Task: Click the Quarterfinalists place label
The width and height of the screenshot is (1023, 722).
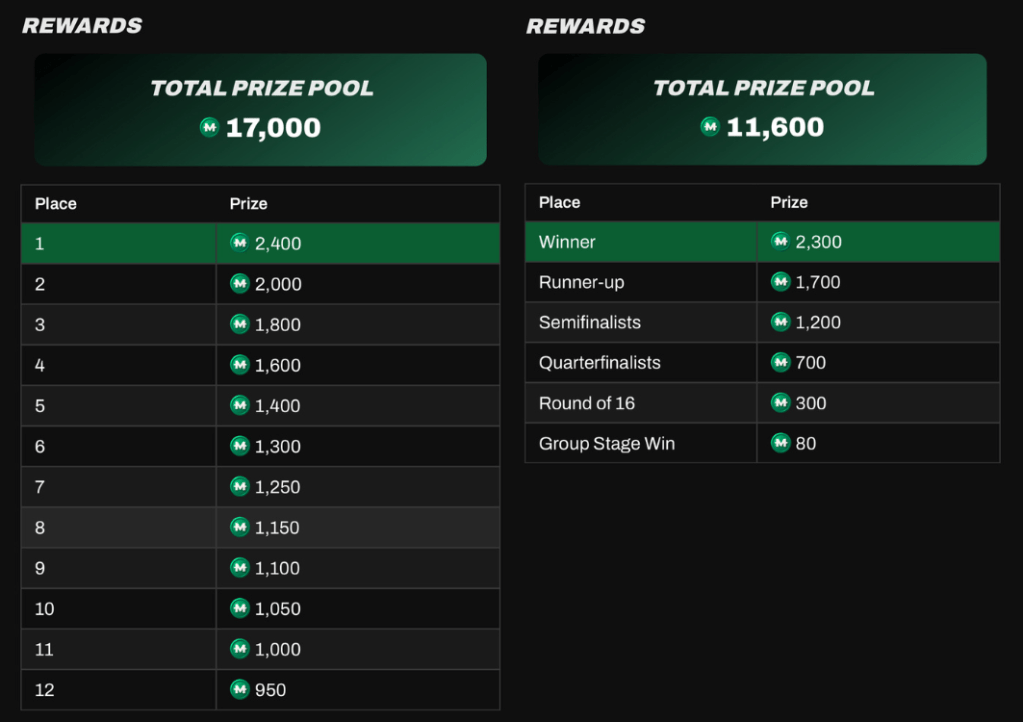Action: coord(599,362)
